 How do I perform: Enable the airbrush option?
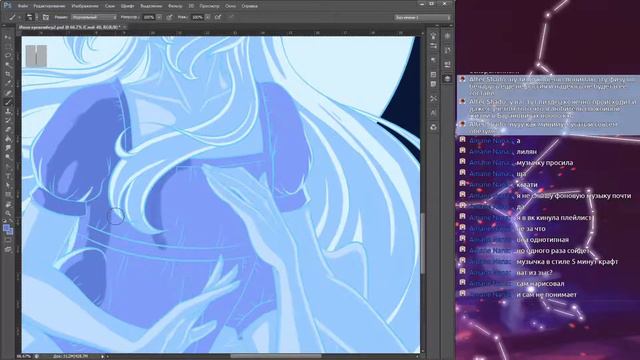click(218, 17)
